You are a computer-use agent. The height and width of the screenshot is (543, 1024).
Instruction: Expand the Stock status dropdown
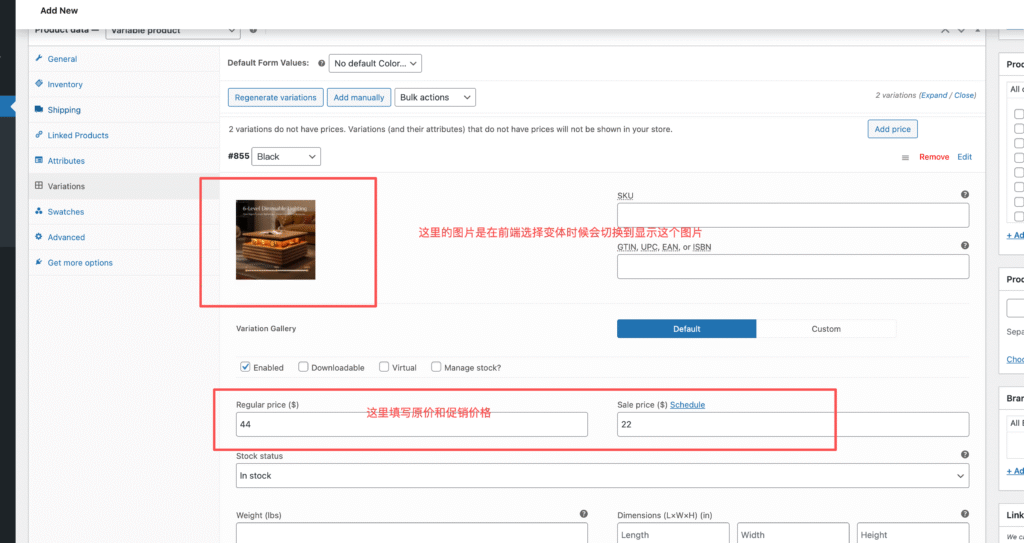[x=602, y=476]
